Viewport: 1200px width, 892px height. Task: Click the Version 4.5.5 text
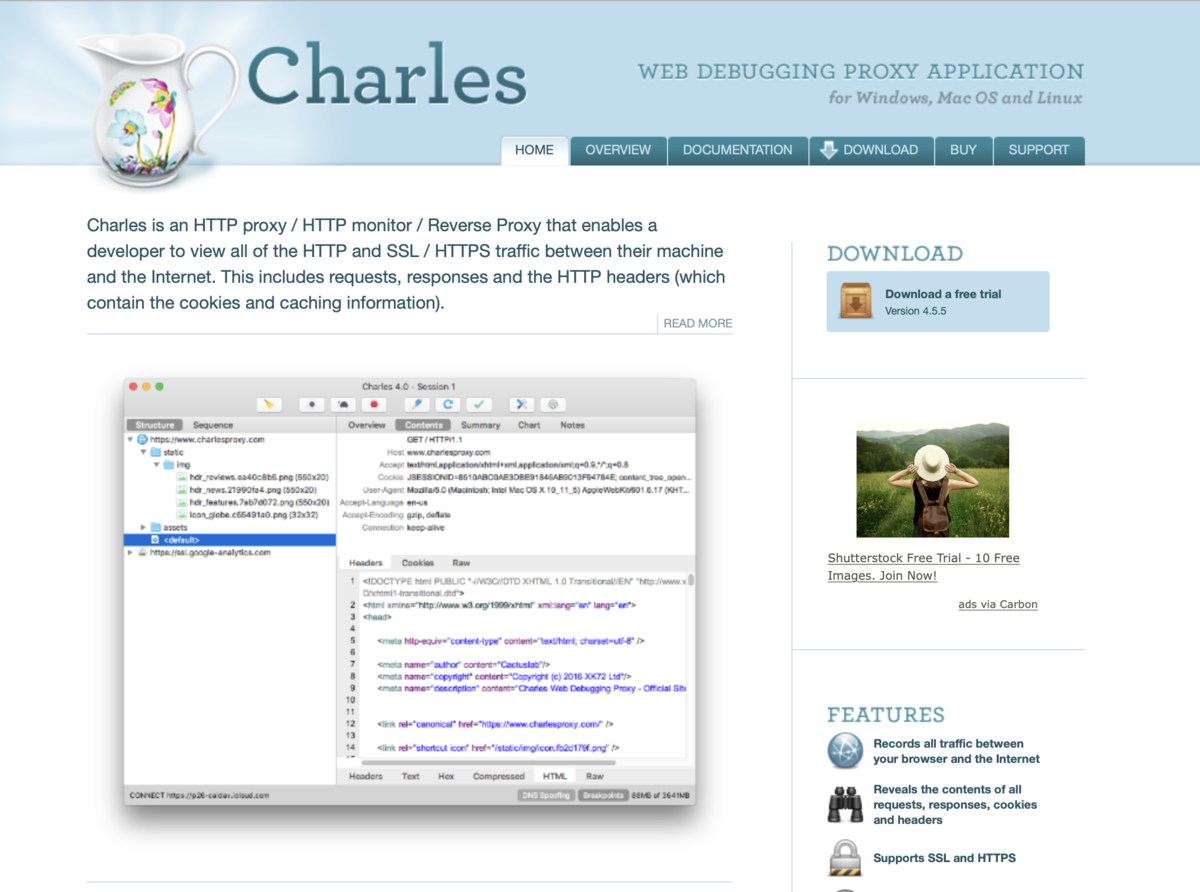pos(915,311)
